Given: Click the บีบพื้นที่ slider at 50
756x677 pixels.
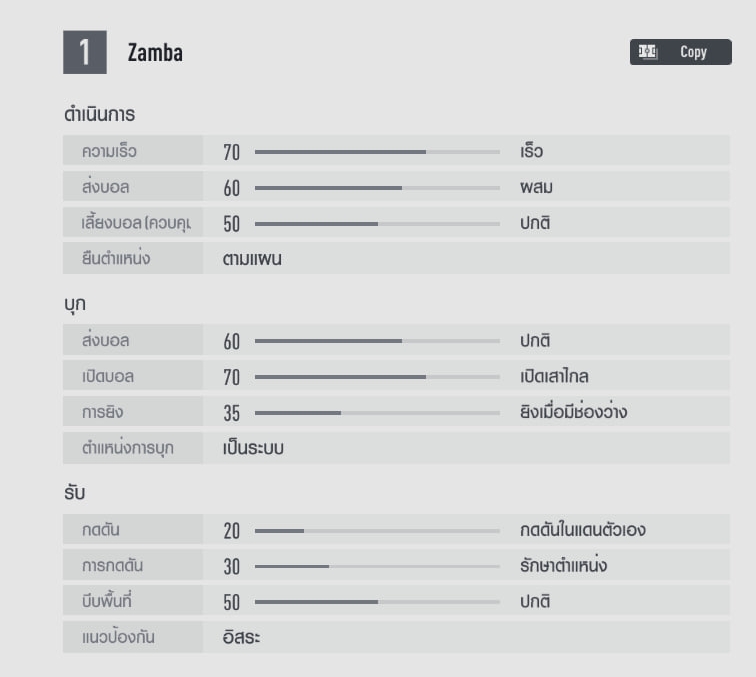Looking at the screenshot, I should pos(378,602).
